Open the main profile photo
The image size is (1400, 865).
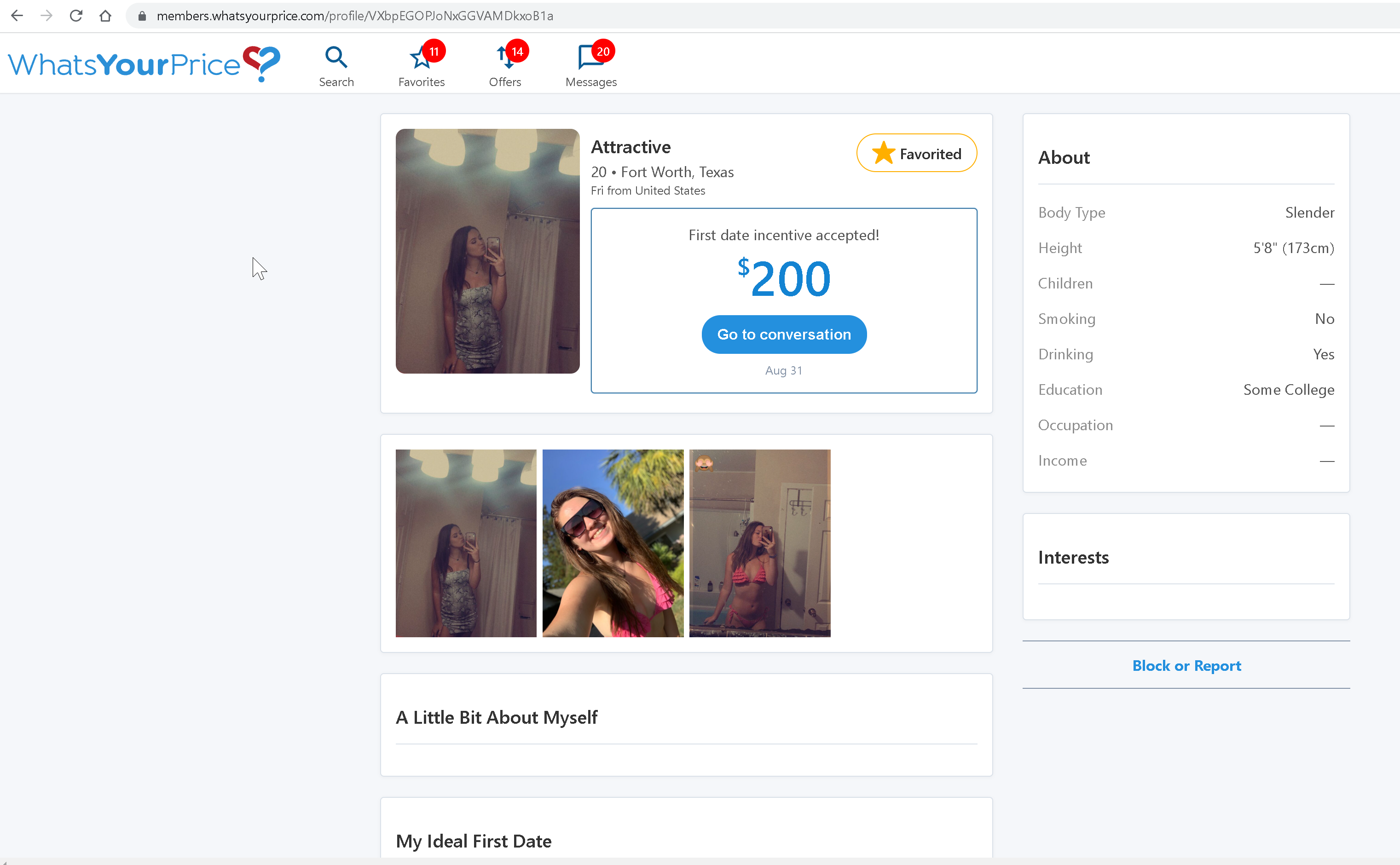tap(487, 251)
